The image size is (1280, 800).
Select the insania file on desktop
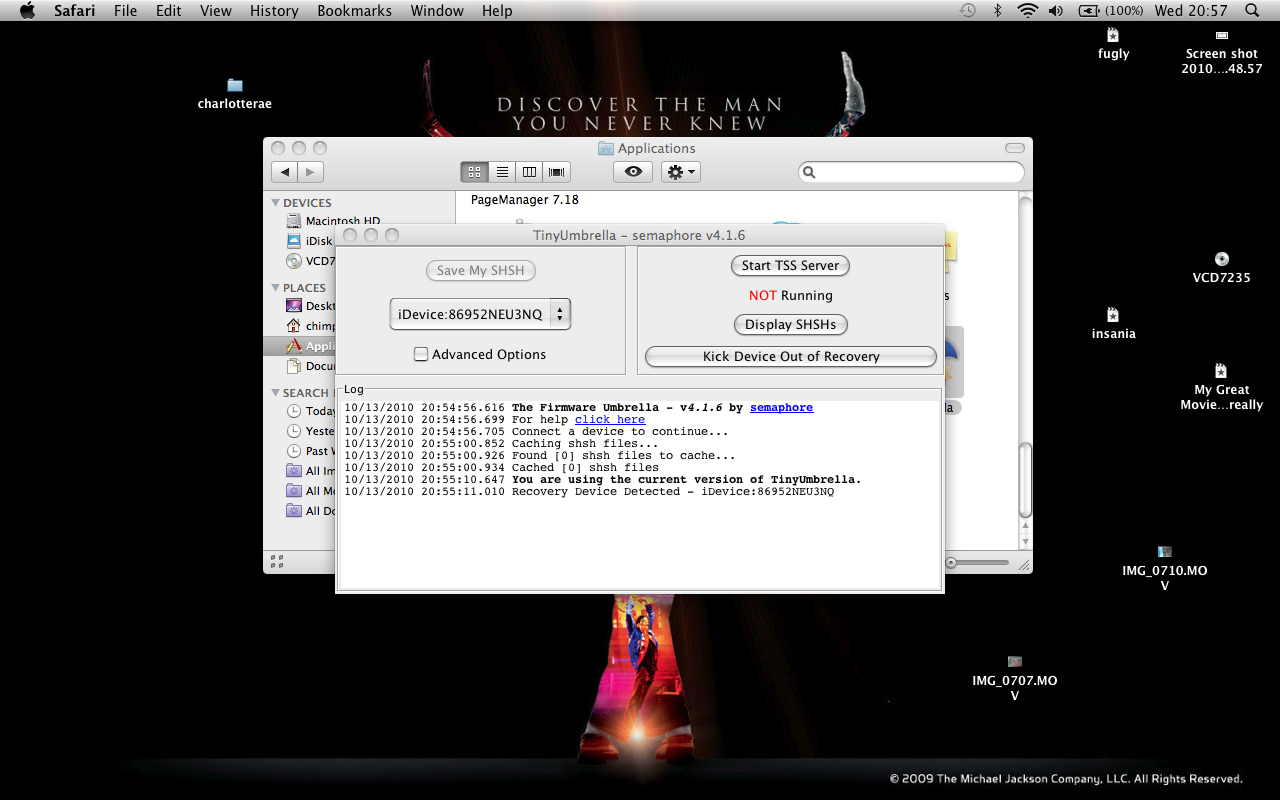1113,324
